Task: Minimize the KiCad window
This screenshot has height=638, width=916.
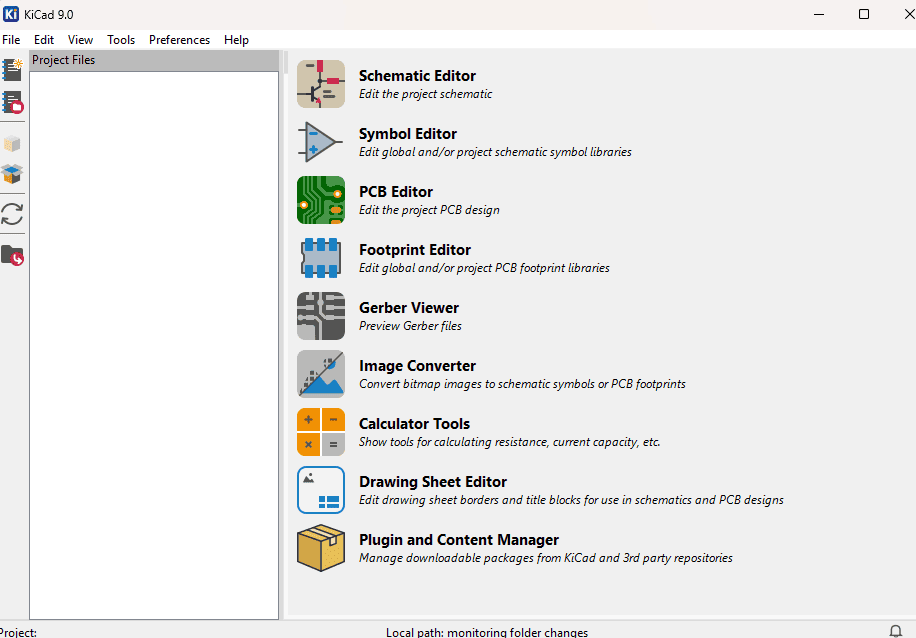Action: 819,14
